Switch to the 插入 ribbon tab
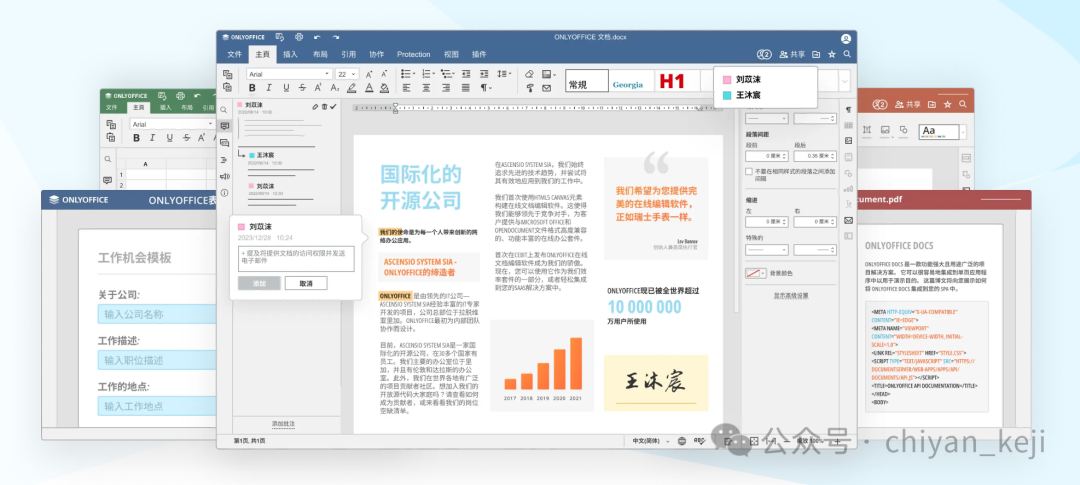 [290, 54]
